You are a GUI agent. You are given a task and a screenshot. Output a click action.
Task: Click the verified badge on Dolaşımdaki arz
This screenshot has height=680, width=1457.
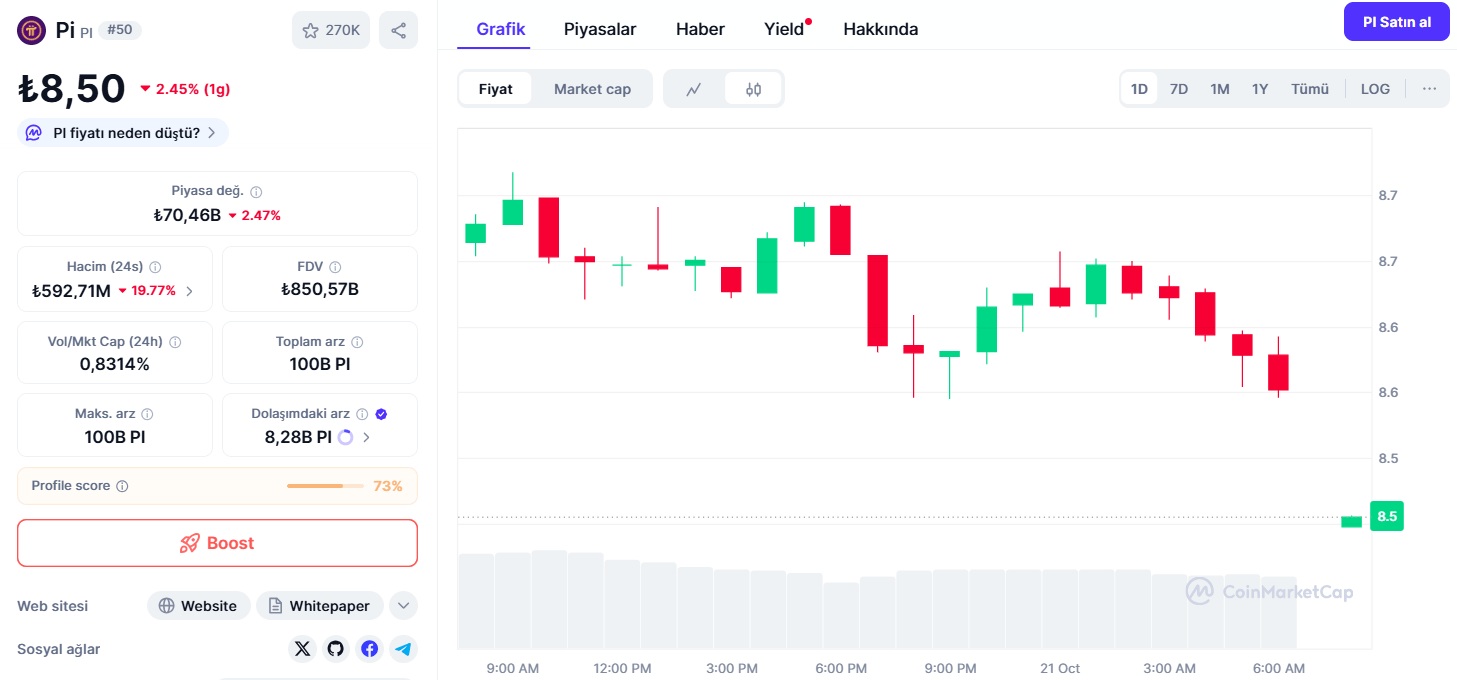point(381,414)
